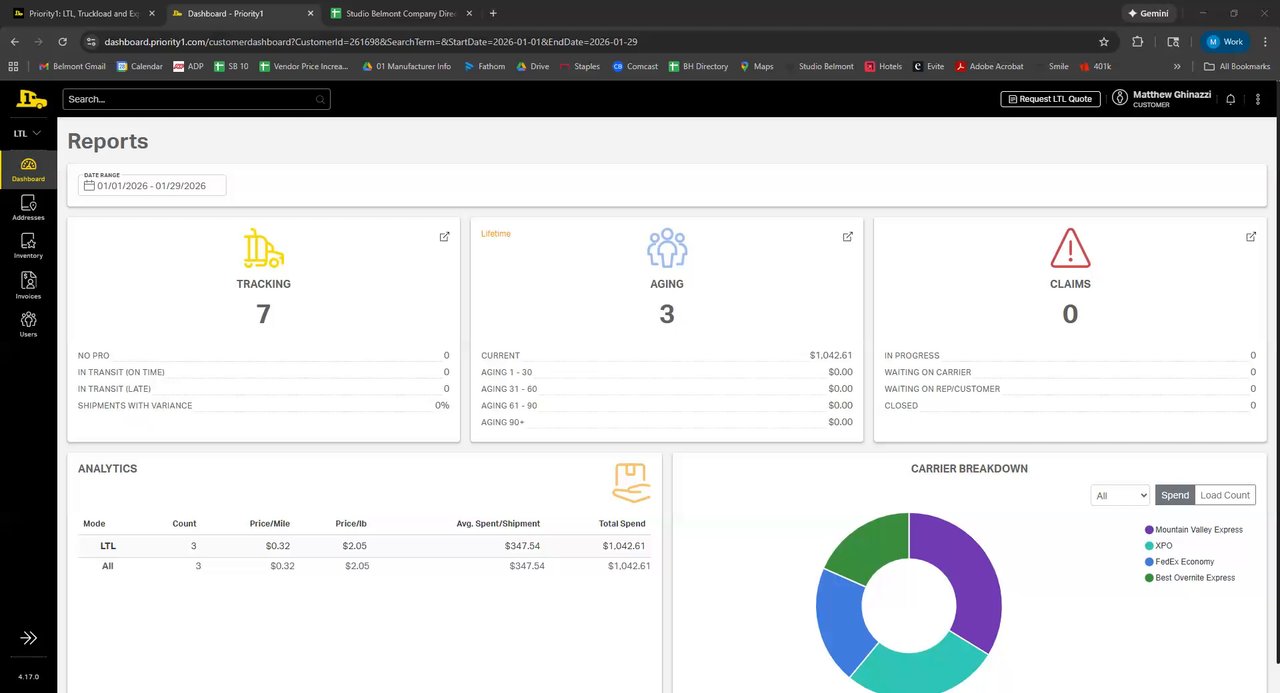Open the Aging card external link icon
Viewport: 1280px width, 693px height.
pos(847,237)
